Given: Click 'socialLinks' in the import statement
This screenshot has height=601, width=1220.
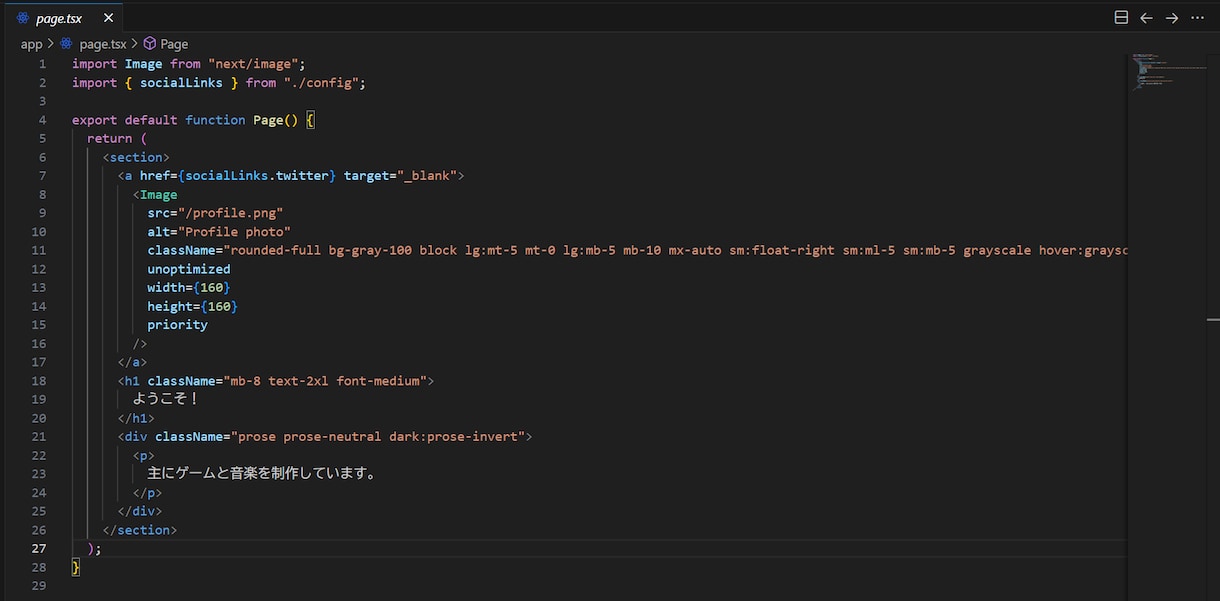Looking at the screenshot, I should (x=181, y=83).
